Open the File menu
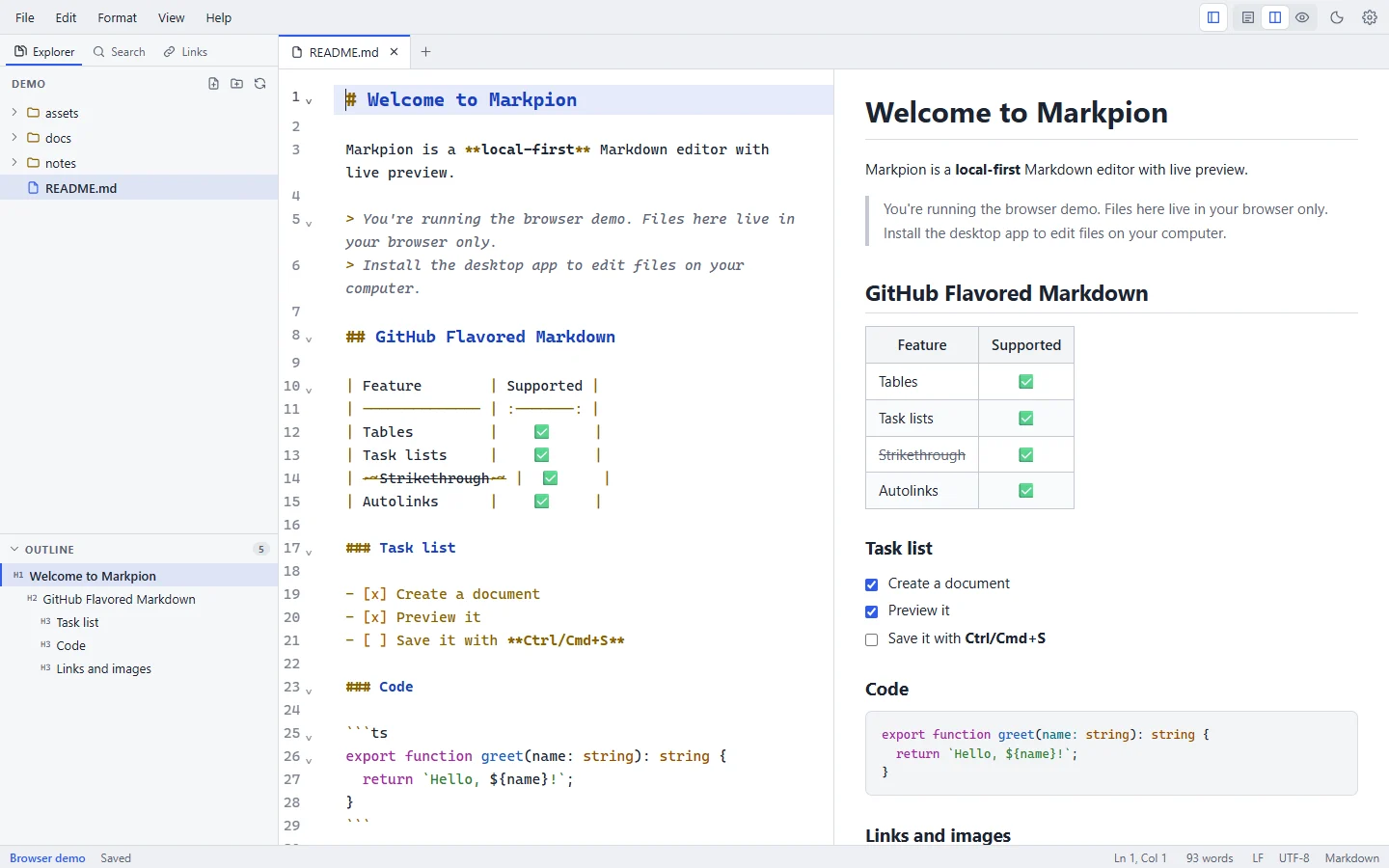Image resolution: width=1389 pixels, height=868 pixels. click(25, 17)
